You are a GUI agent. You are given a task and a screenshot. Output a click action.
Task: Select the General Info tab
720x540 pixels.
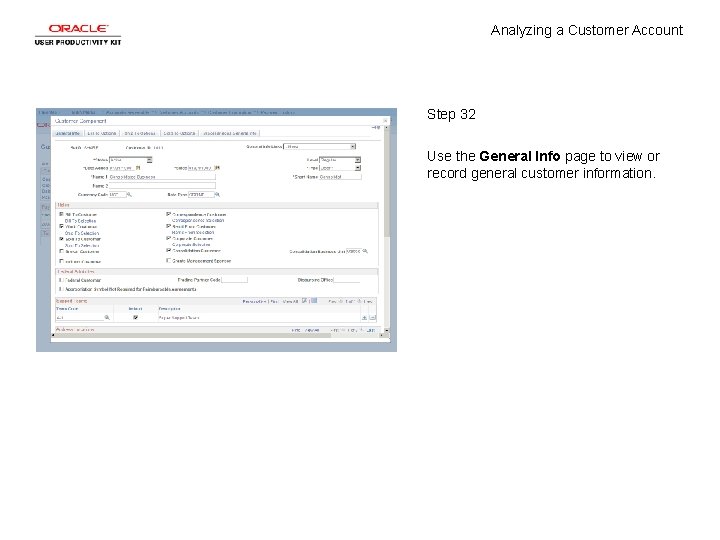68,133
